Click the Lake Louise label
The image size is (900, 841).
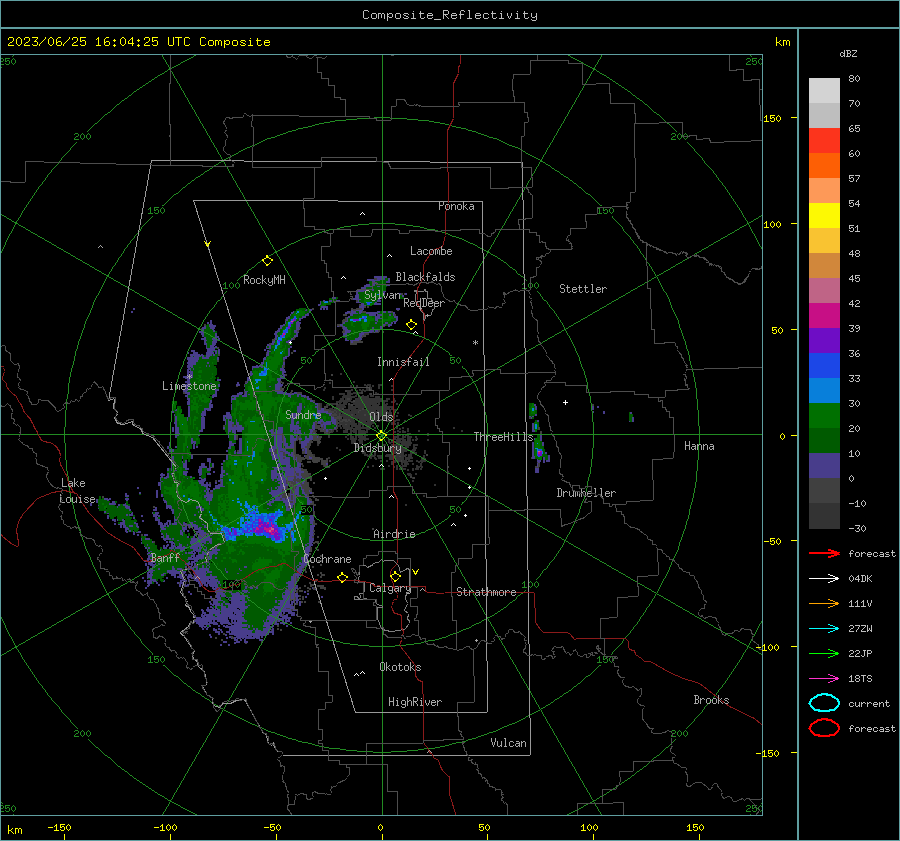(77, 491)
